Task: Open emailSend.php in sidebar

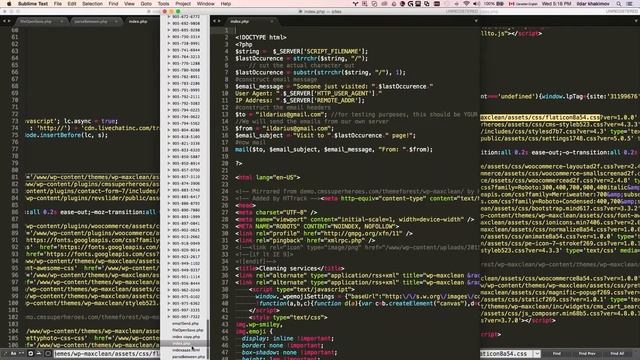Action: pos(185,323)
